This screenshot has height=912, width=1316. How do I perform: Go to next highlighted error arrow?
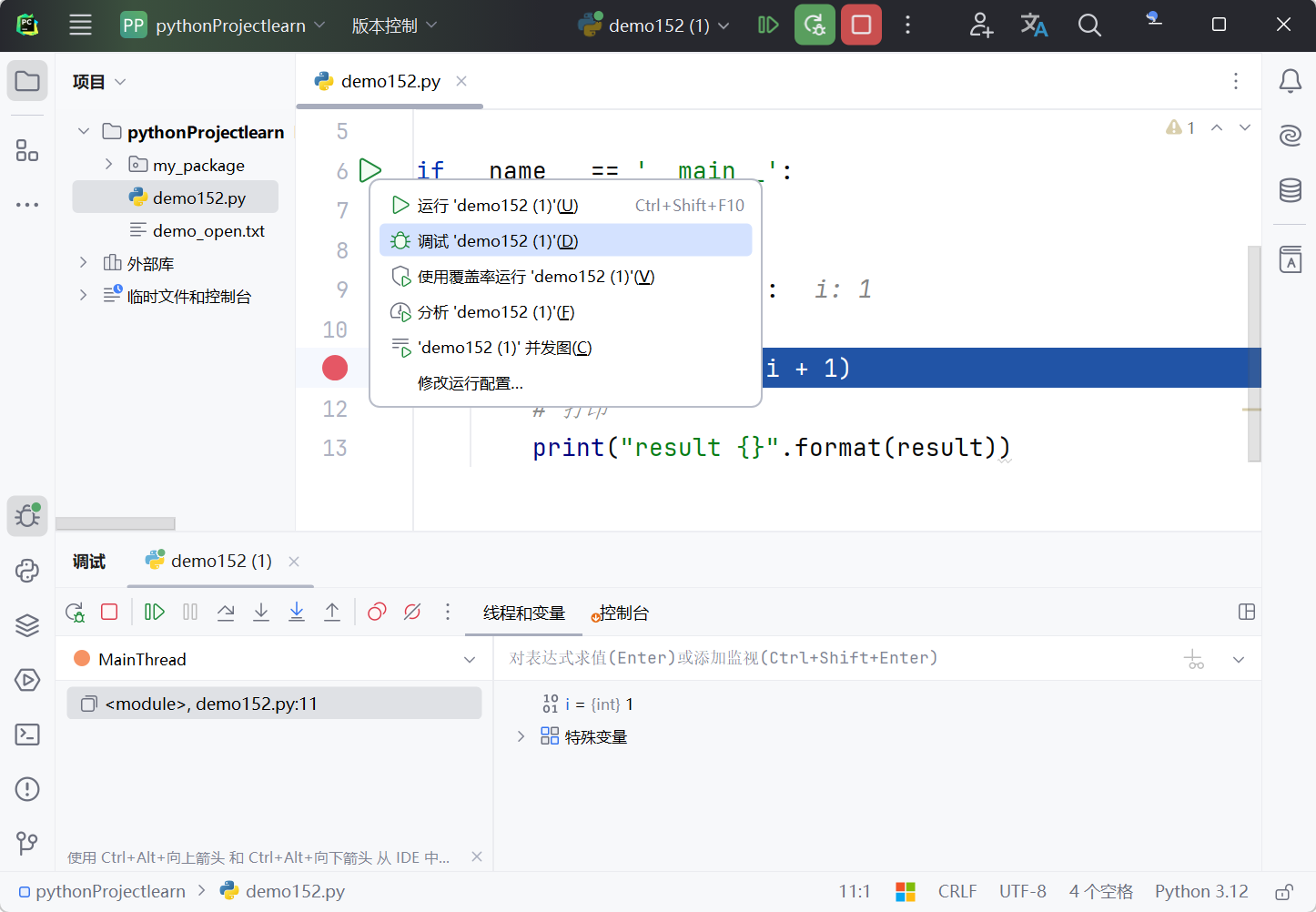pyautogui.click(x=1245, y=127)
